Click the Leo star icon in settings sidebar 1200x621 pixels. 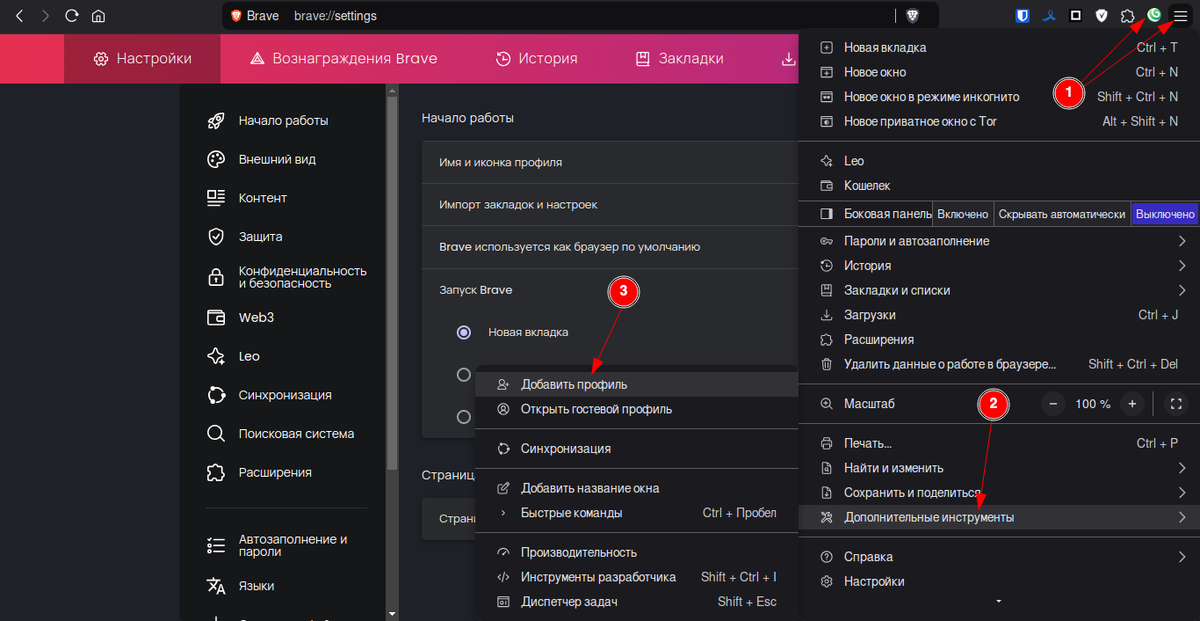coord(215,356)
